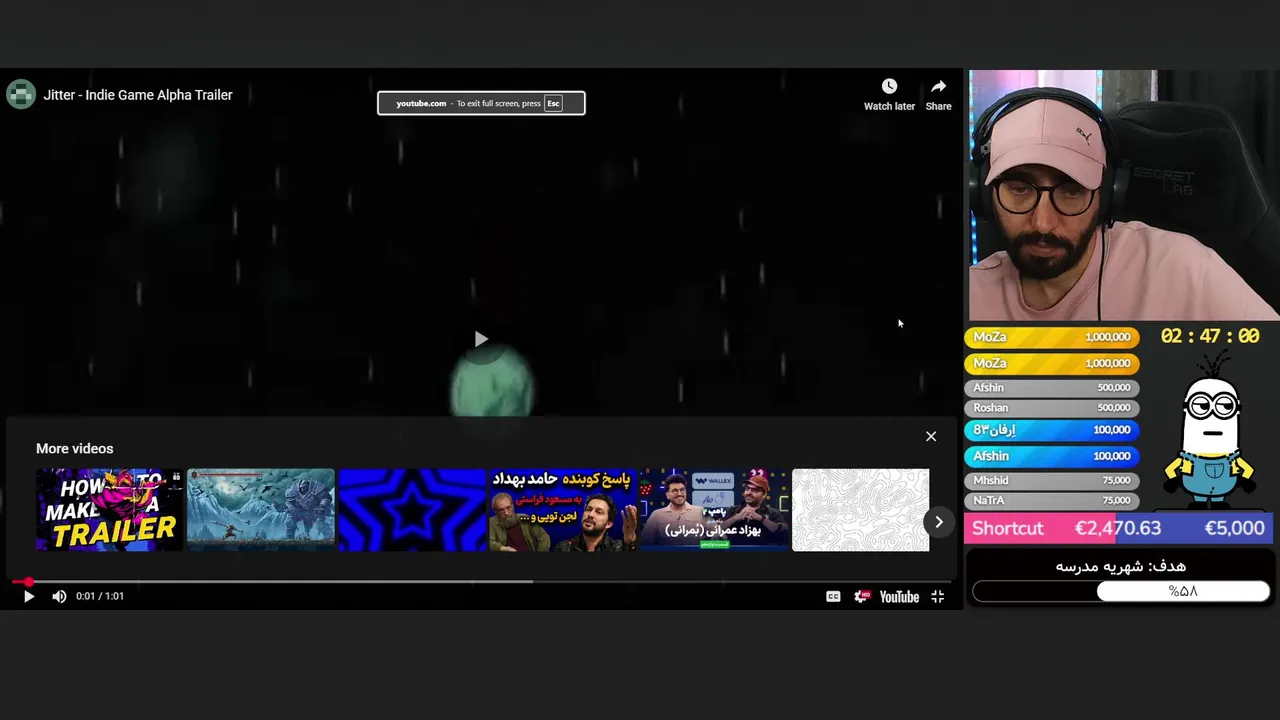This screenshot has width=1280, height=720.
Task: Click the Shortcut €2,470.63 goal bar
Action: point(1118,528)
